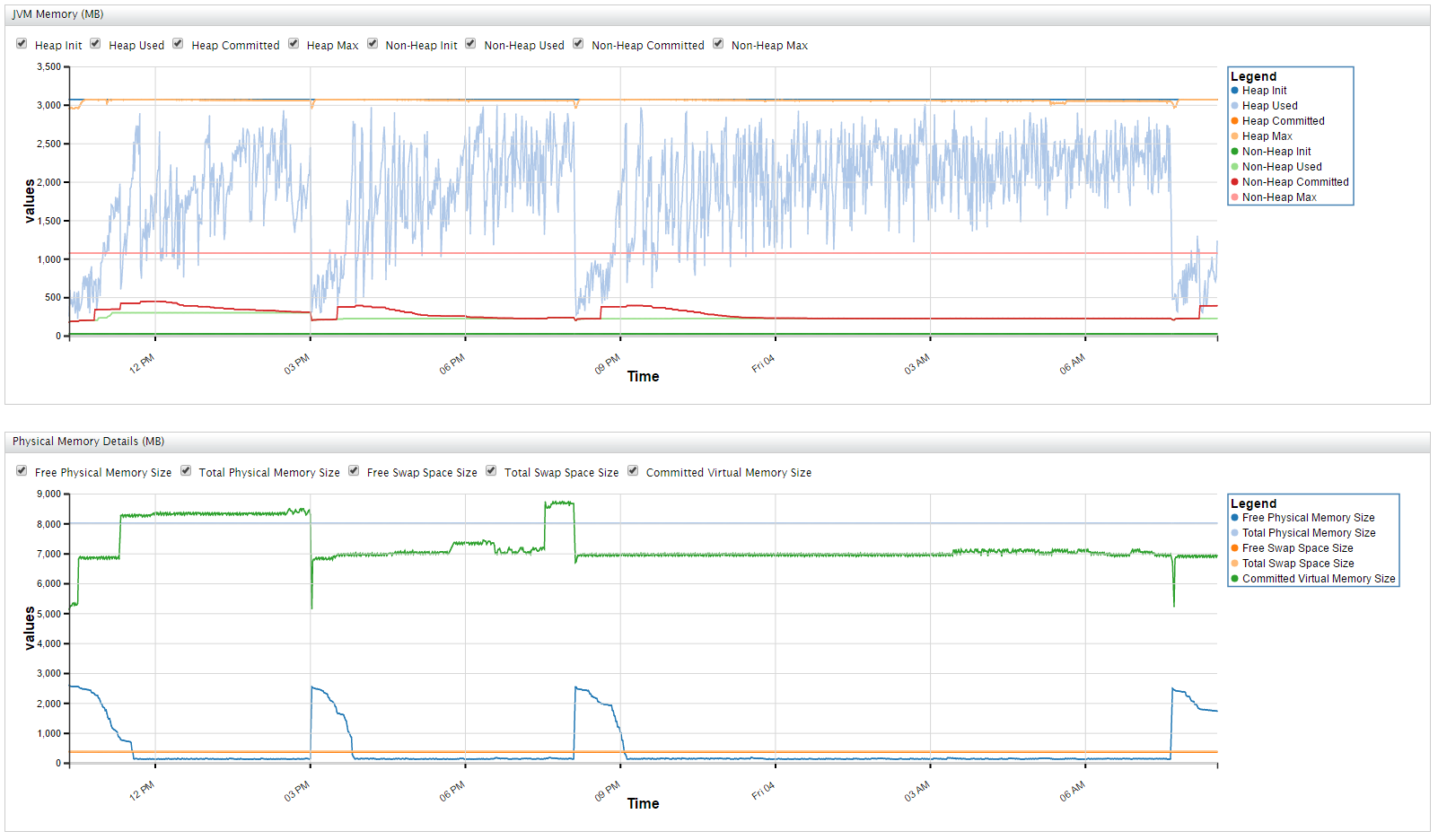The width and height of the screenshot is (1438, 840).
Task: Uncheck Committed Virtual Memory Size checkbox
Action: (633, 471)
